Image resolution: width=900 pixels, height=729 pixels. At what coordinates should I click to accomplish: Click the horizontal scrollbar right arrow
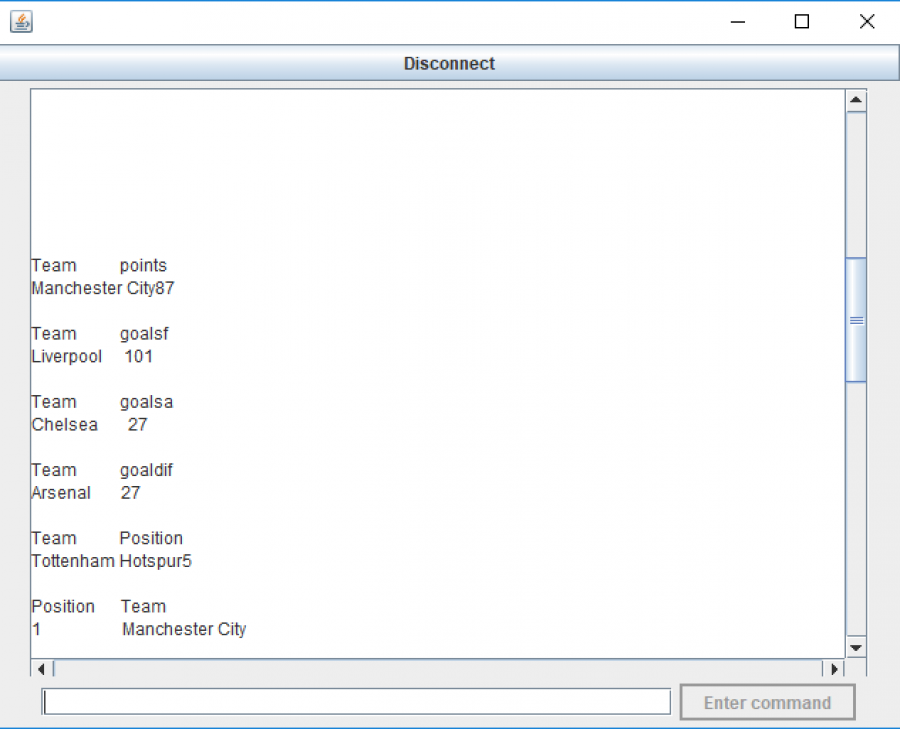[x=835, y=668]
